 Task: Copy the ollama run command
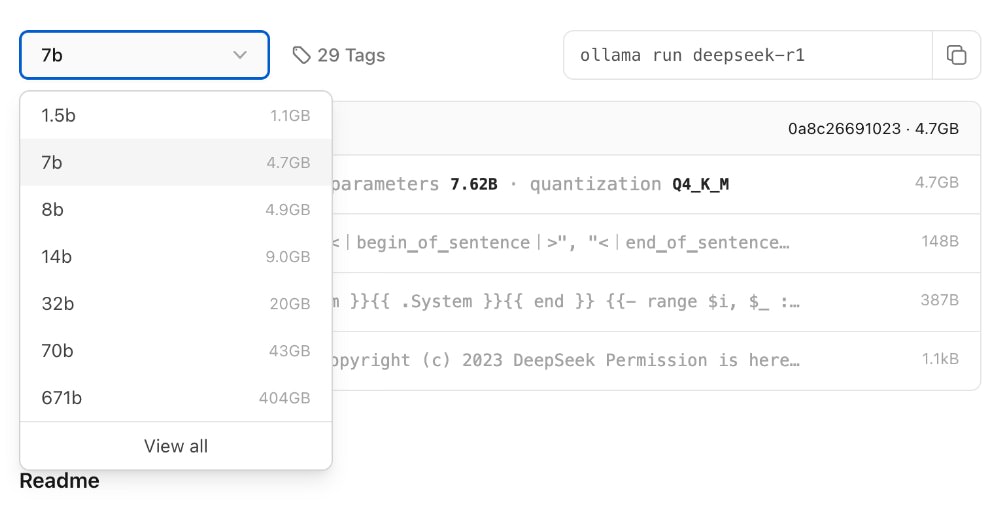(x=956, y=55)
